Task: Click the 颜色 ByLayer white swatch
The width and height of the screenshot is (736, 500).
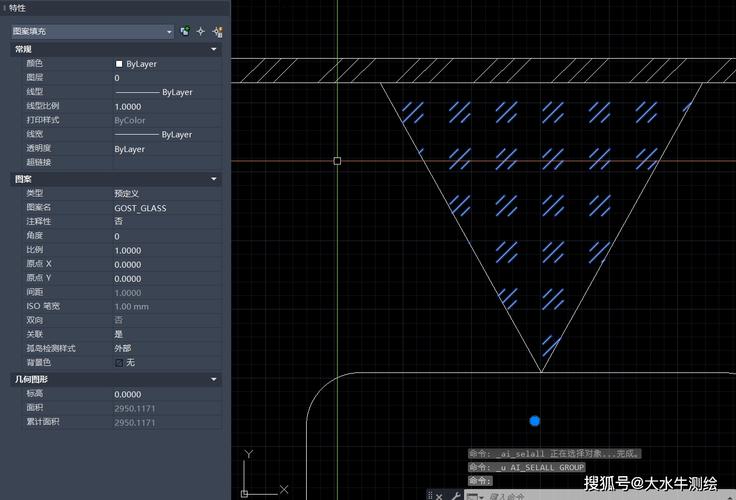Action: click(x=120, y=64)
